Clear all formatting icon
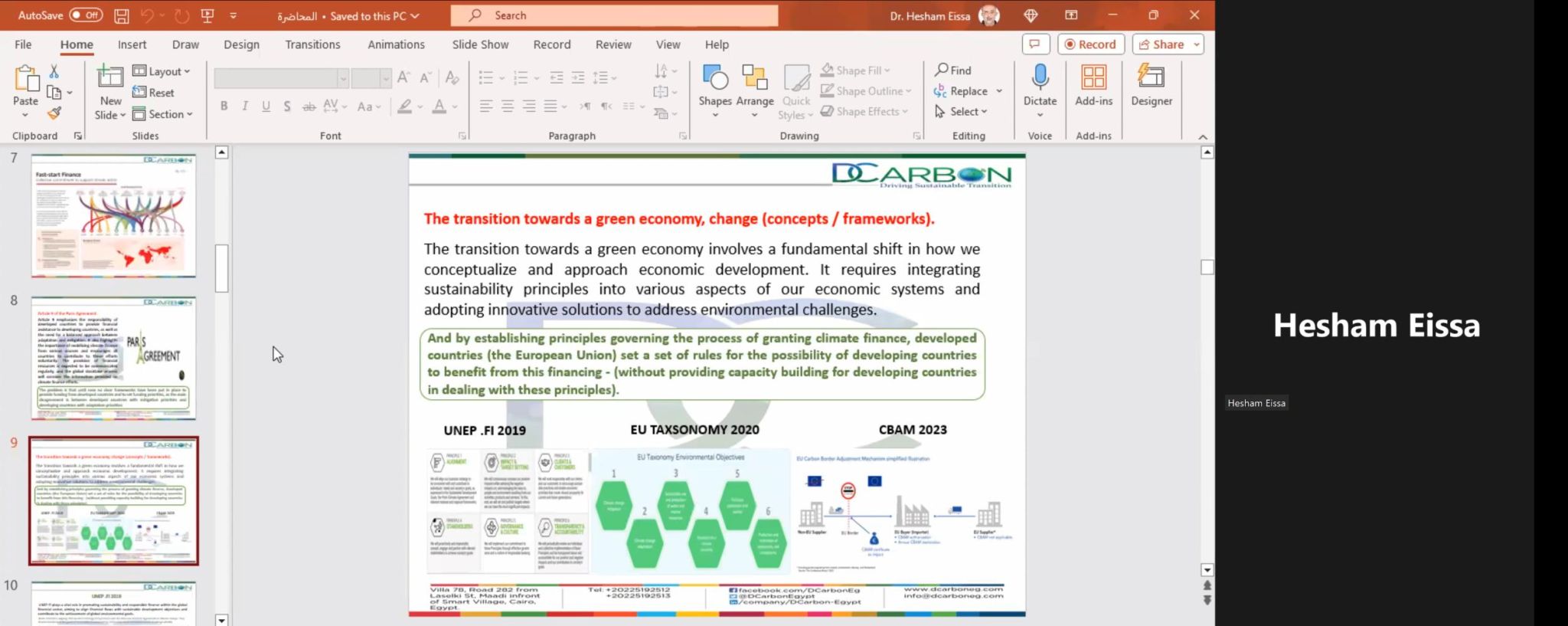 pos(452,78)
